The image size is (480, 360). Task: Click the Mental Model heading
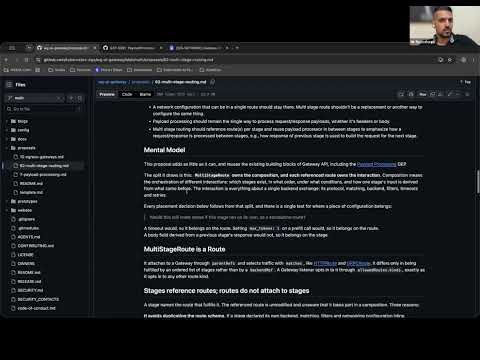pyautogui.click(x=164, y=150)
